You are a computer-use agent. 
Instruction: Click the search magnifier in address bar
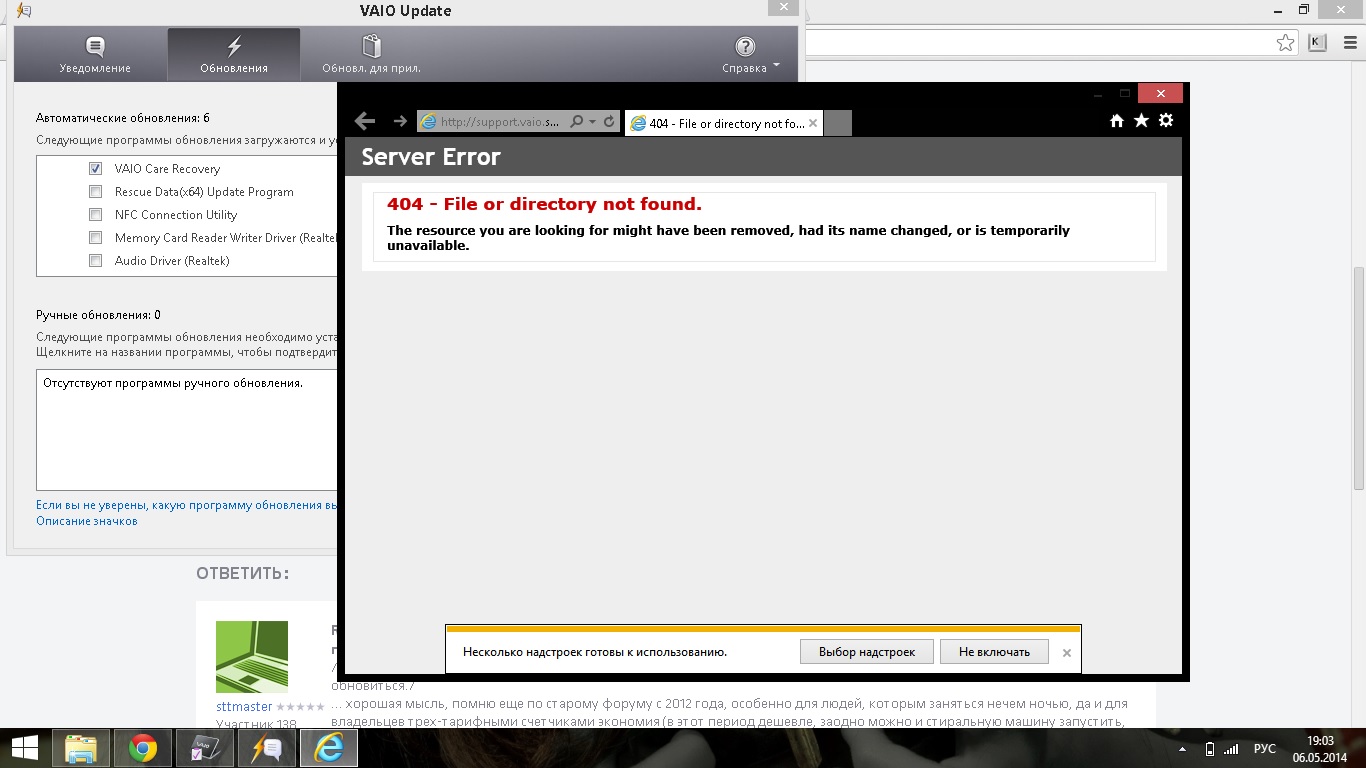(576, 122)
